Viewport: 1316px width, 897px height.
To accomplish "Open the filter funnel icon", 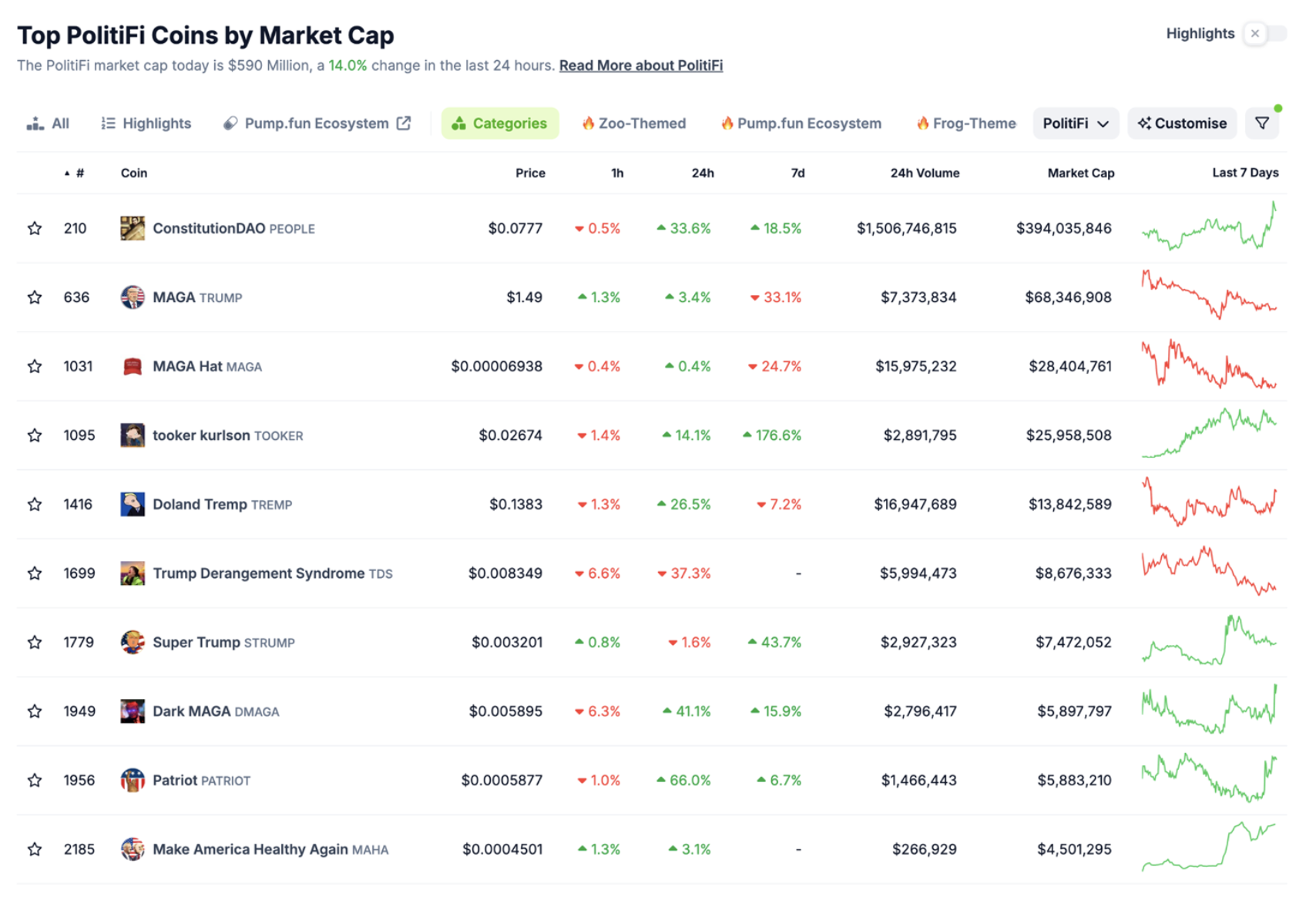I will [1261, 123].
